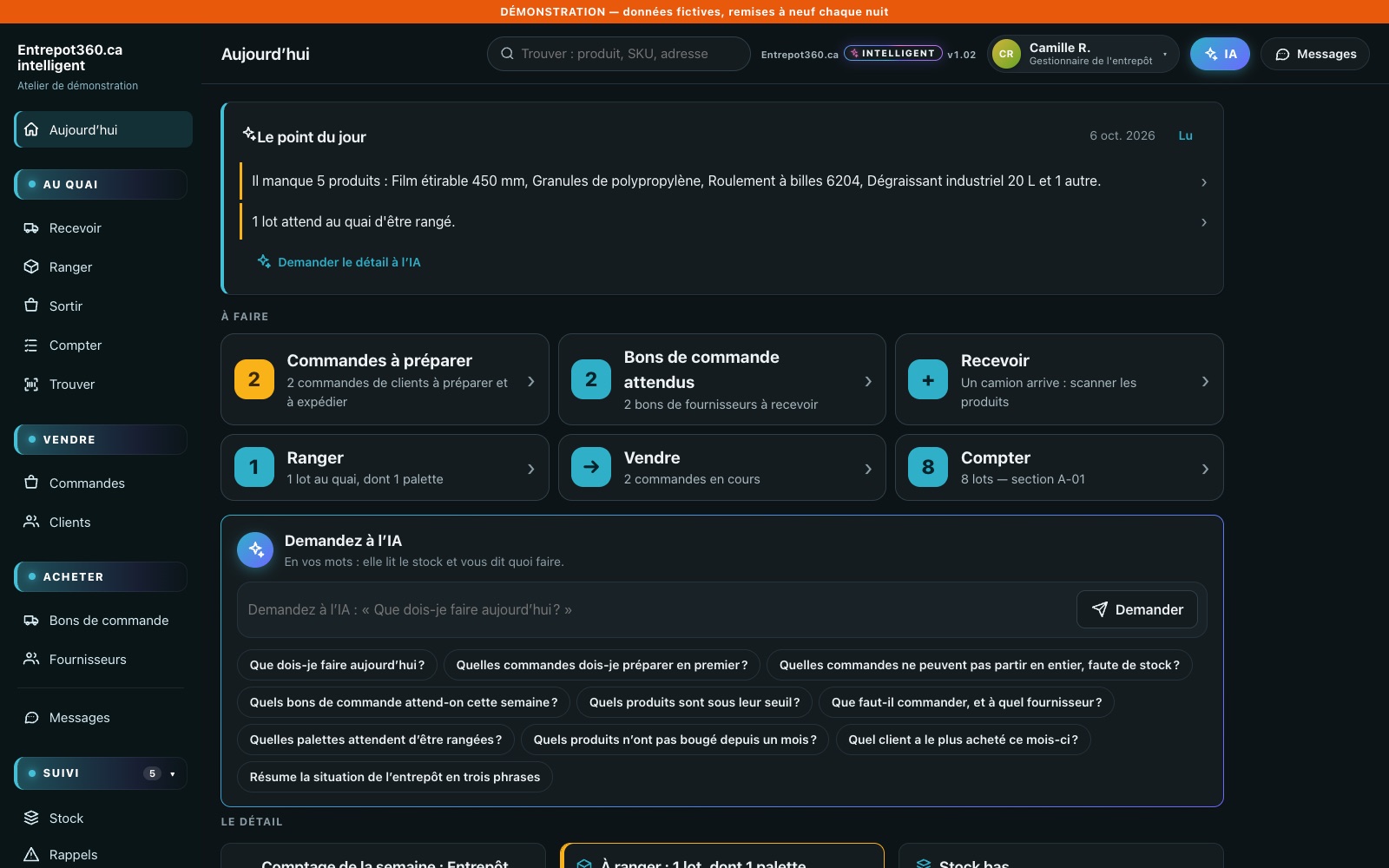The image size is (1389, 868).
Task: Collapse the VENDRE sidebar section
Action: point(101,440)
